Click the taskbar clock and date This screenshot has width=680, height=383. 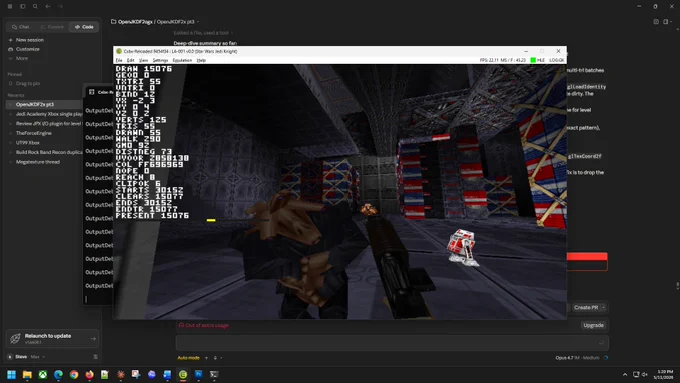[664, 375]
